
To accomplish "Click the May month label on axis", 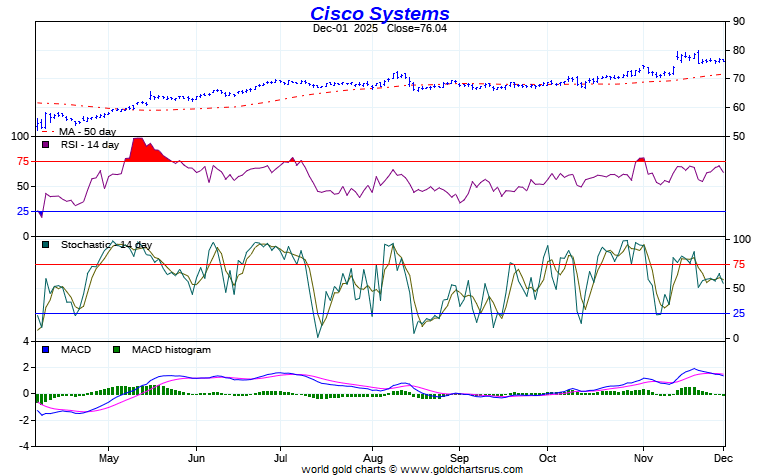I will pyautogui.click(x=109, y=458).
